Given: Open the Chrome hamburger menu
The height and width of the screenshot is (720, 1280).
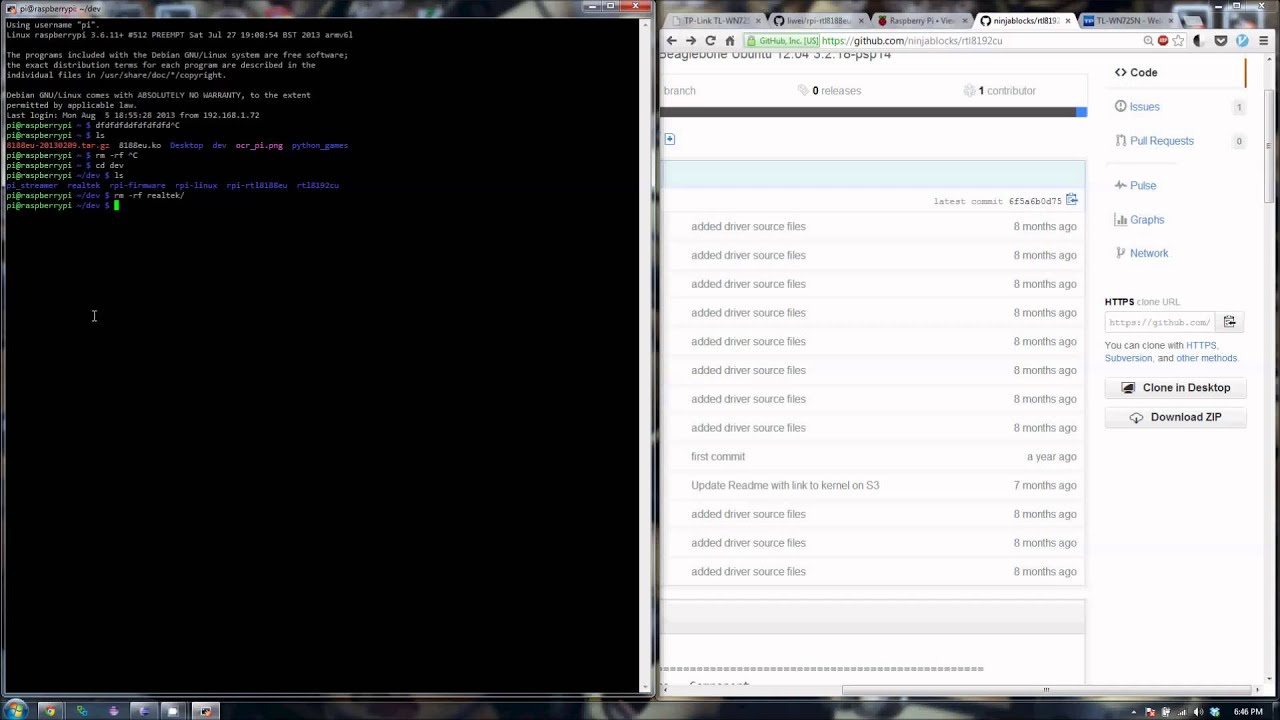Looking at the screenshot, I should tap(1263, 41).
